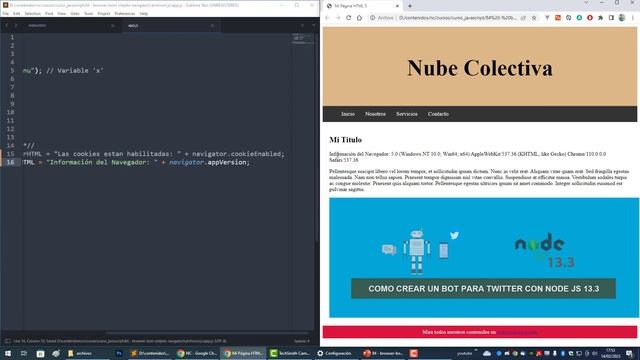Click the footer link in the red bar
640x360 pixels.
[517, 332]
